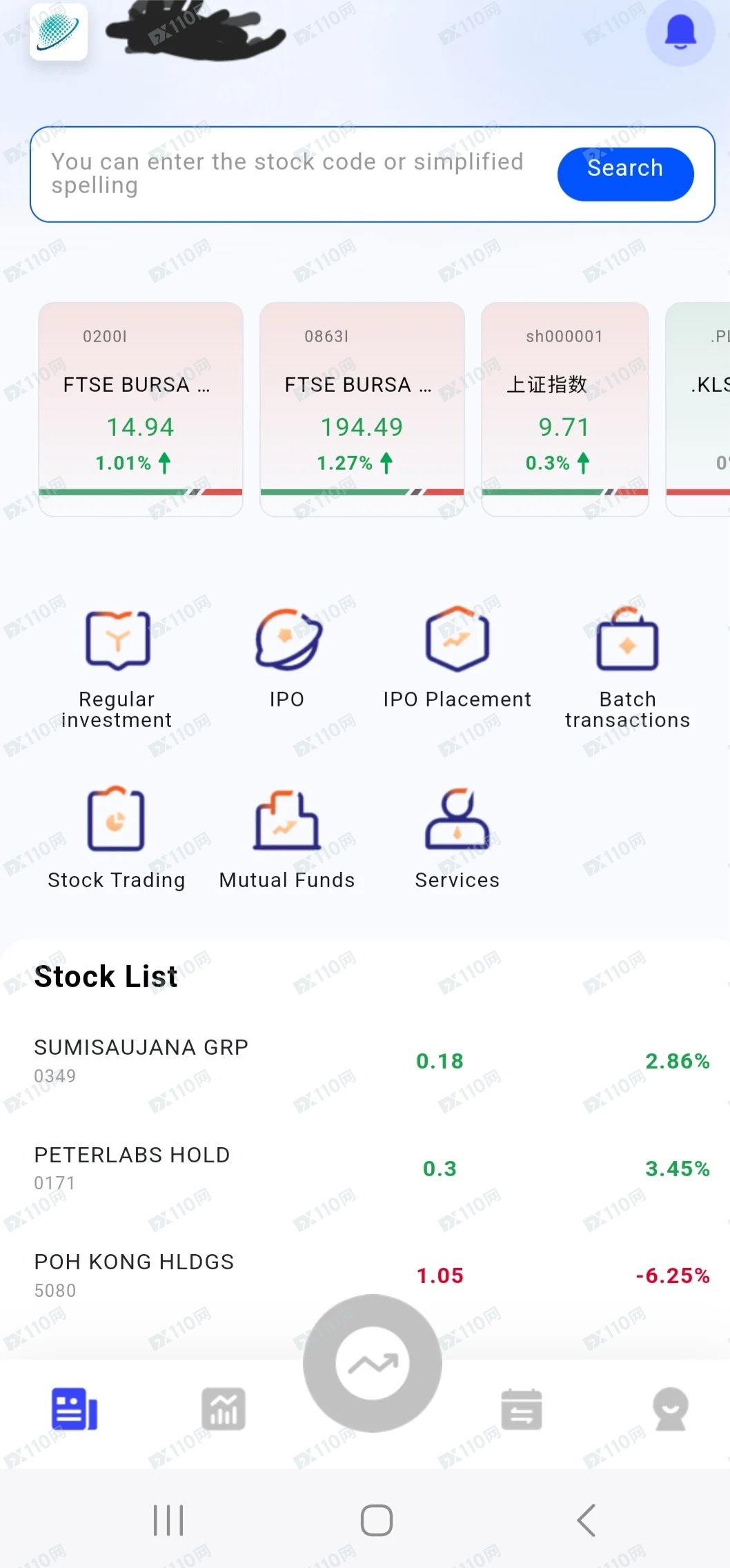Screen dimensions: 730x1568
Task: Tap the center trend floating button
Action: [x=373, y=1363]
